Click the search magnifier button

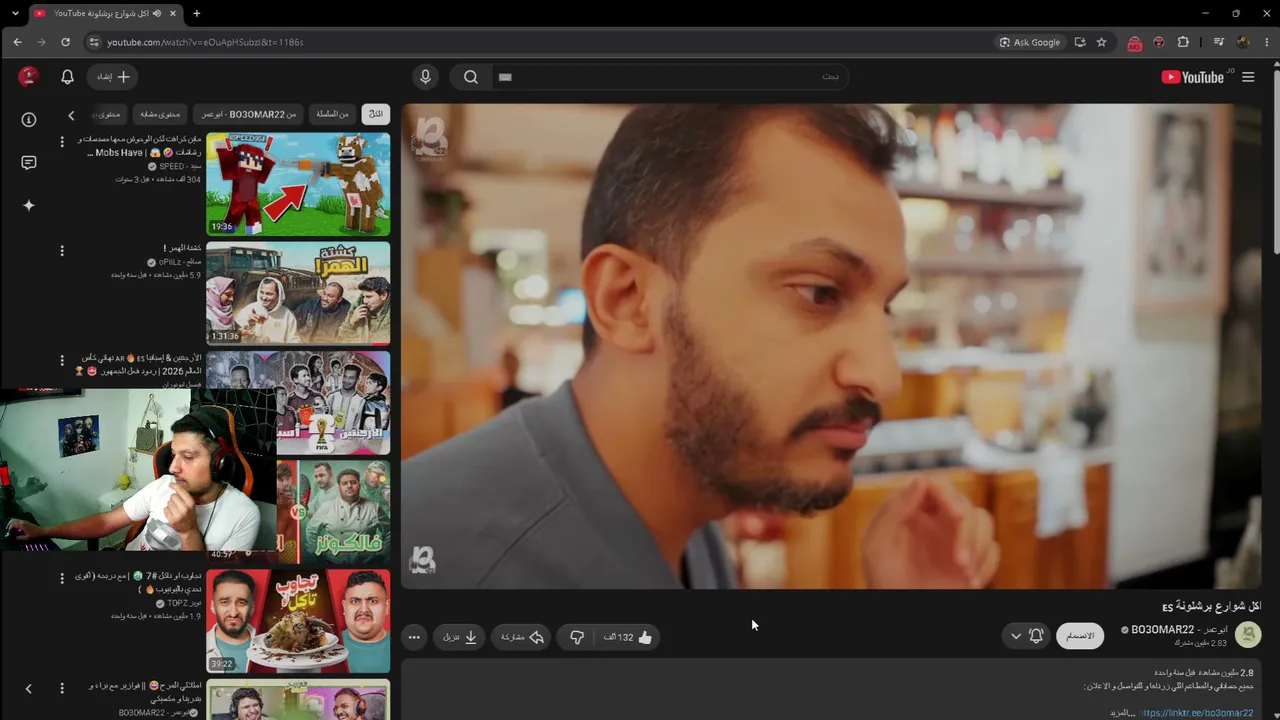tap(471, 77)
